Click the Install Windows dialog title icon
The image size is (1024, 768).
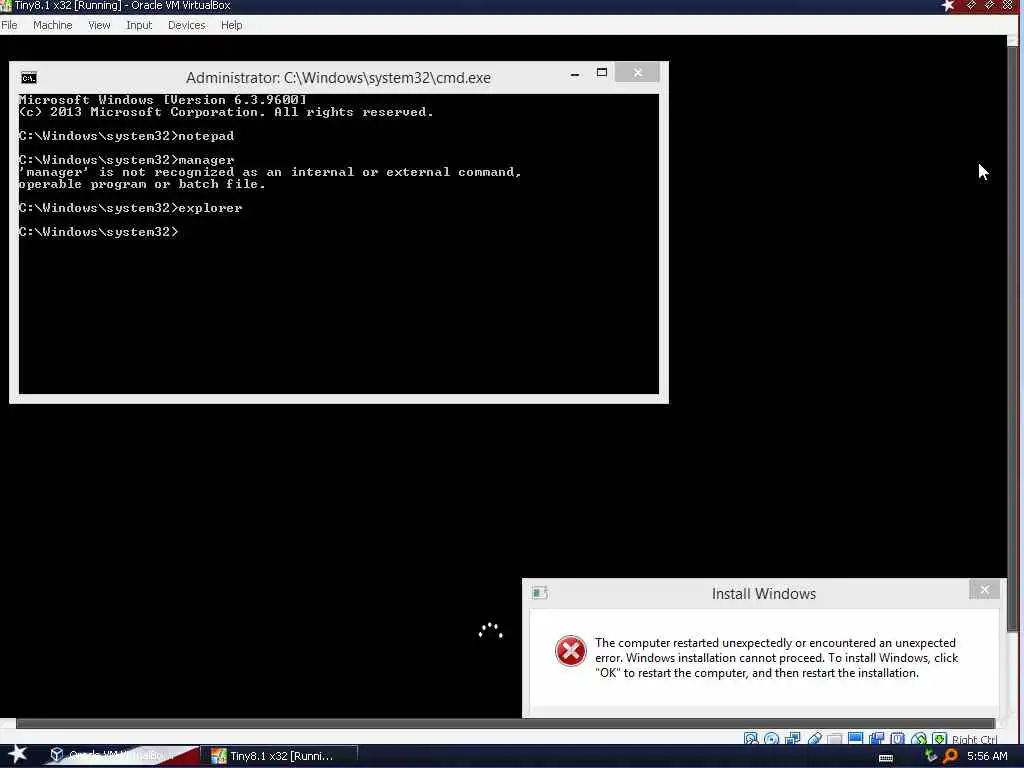click(539, 593)
